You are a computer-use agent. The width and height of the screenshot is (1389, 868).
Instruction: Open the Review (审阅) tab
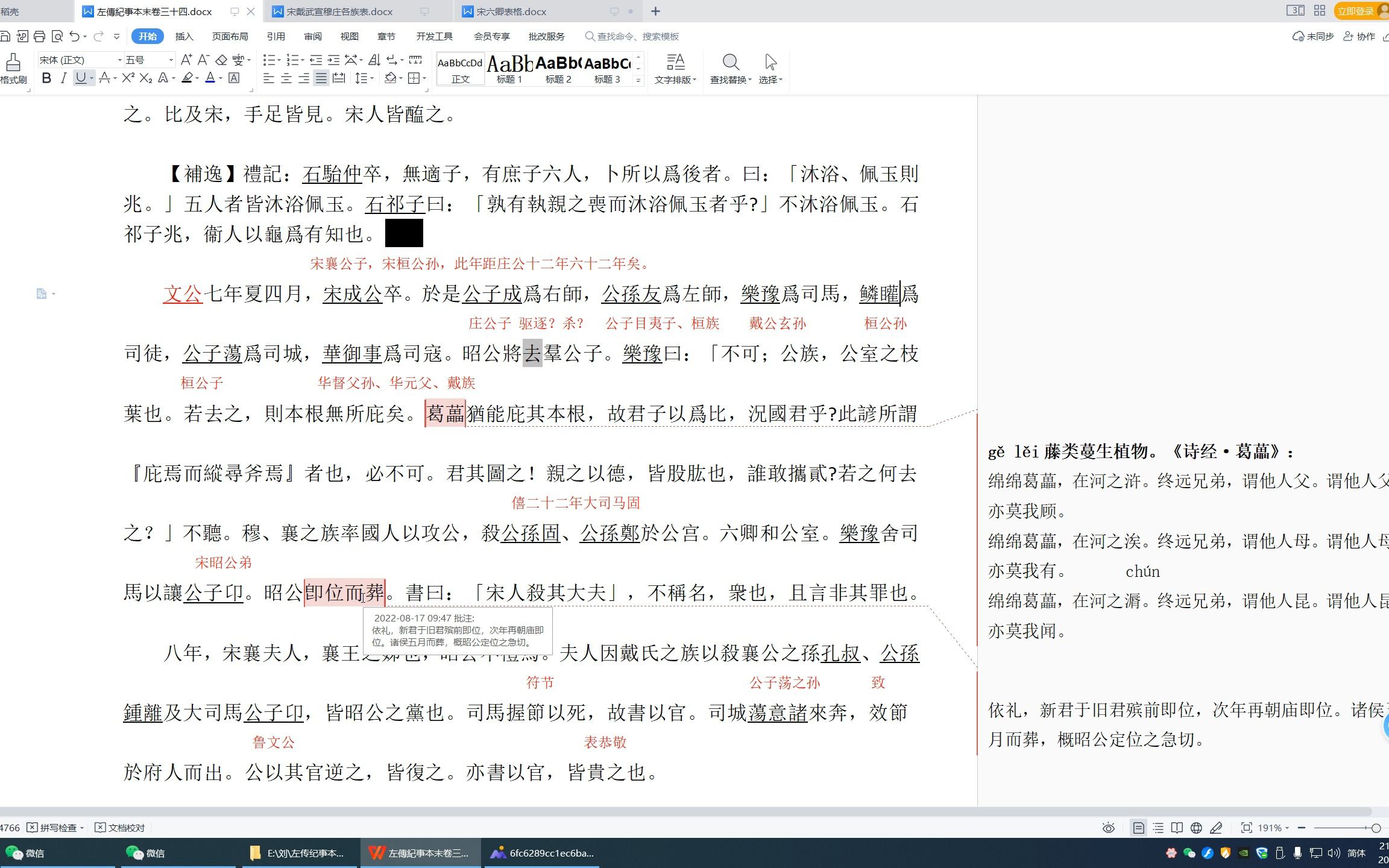point(312,36)
